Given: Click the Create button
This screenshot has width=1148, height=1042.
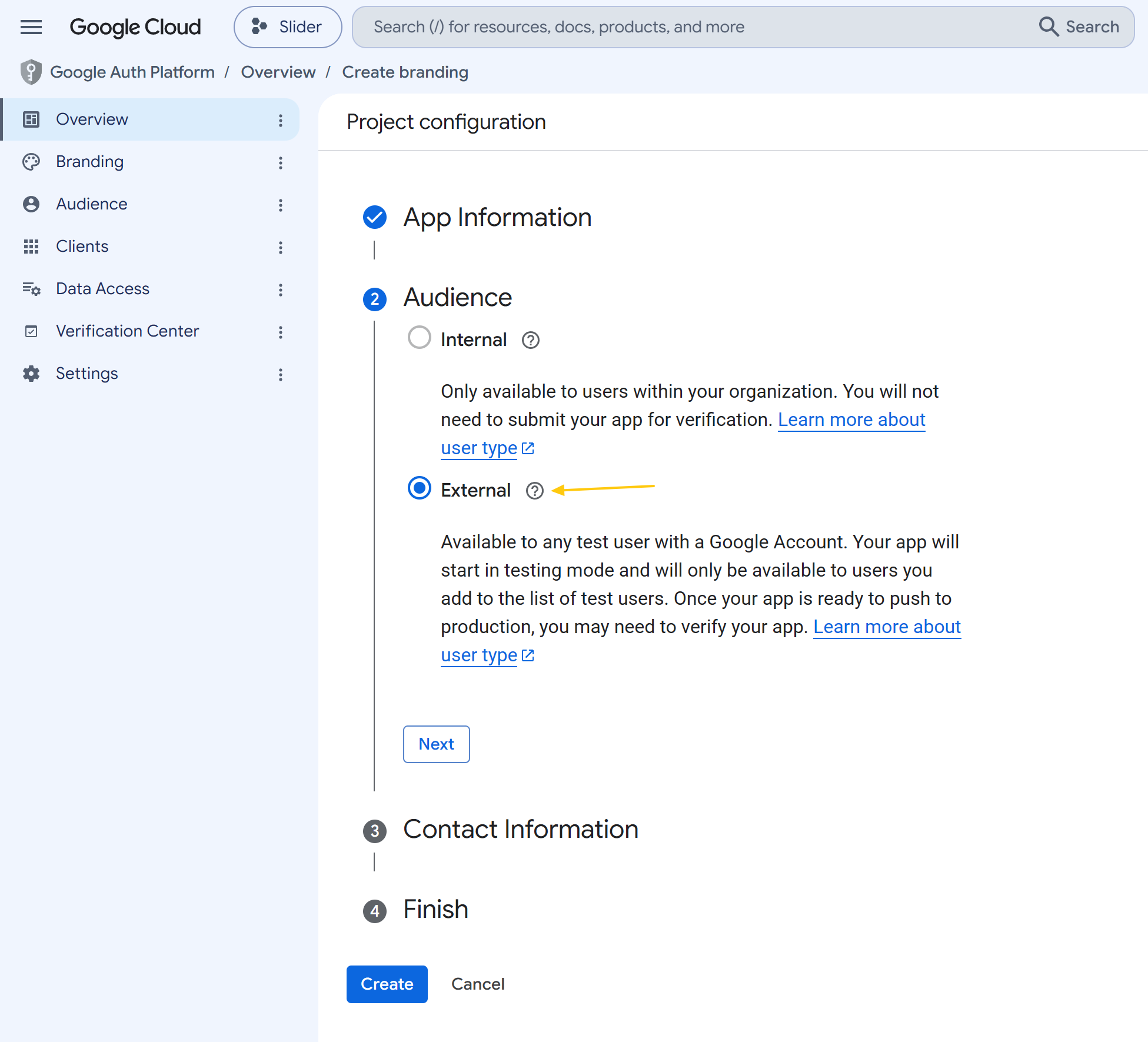Looking at the screenshot, I should point(387,984).
